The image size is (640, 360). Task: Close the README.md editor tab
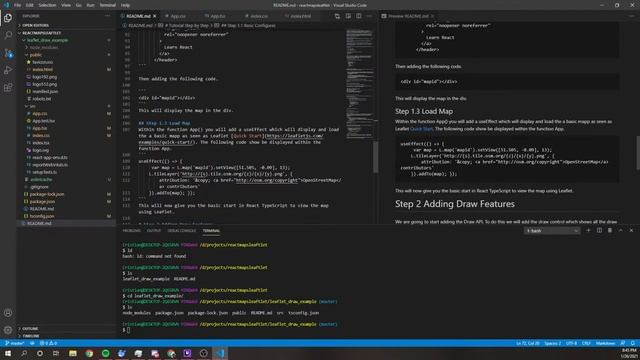[155, 16]
